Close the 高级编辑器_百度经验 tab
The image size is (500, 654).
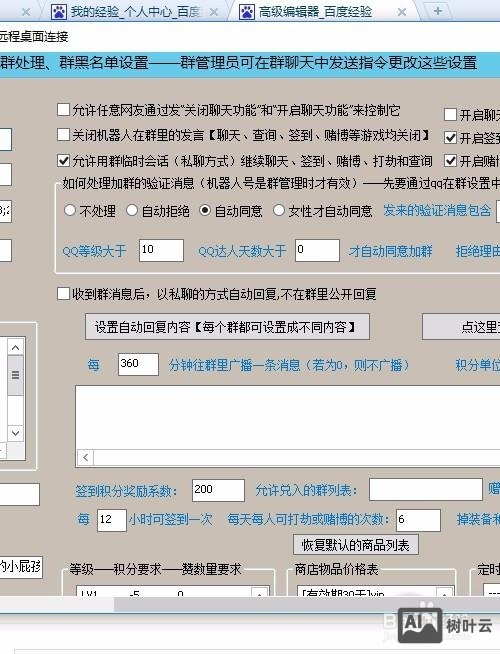[402, 12]
